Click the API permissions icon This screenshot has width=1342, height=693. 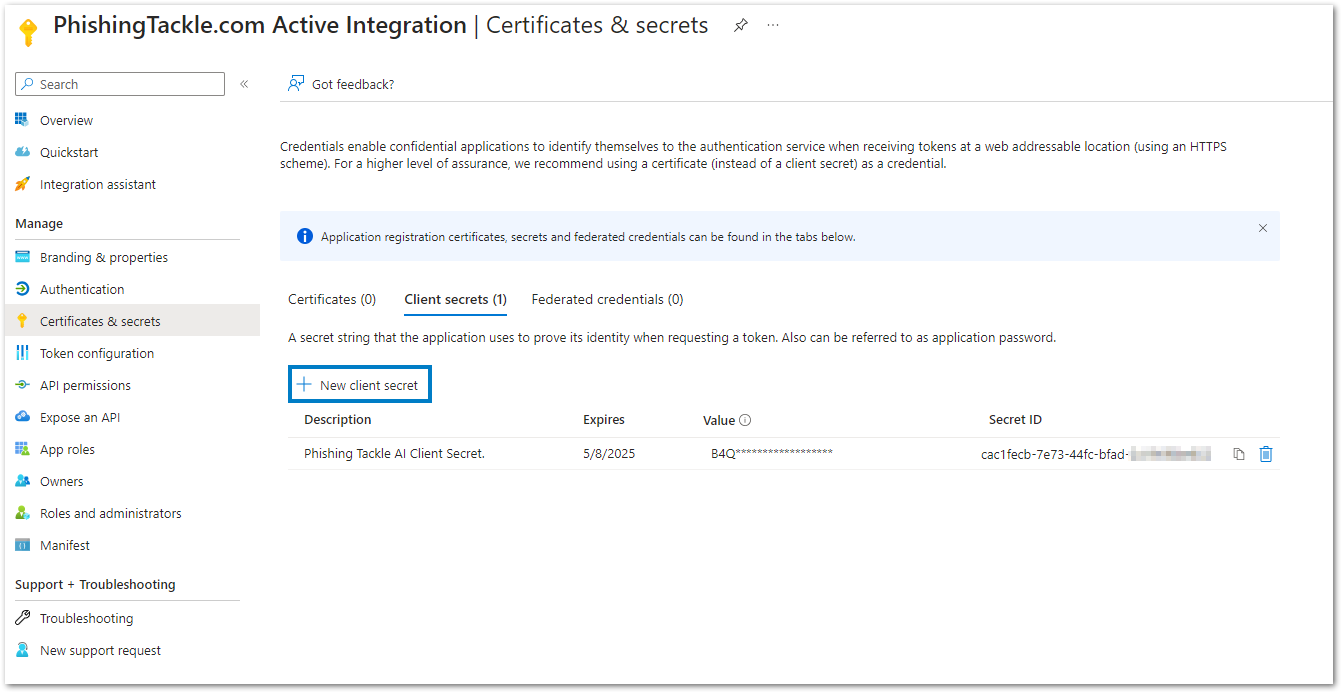(x=22, y=385)
